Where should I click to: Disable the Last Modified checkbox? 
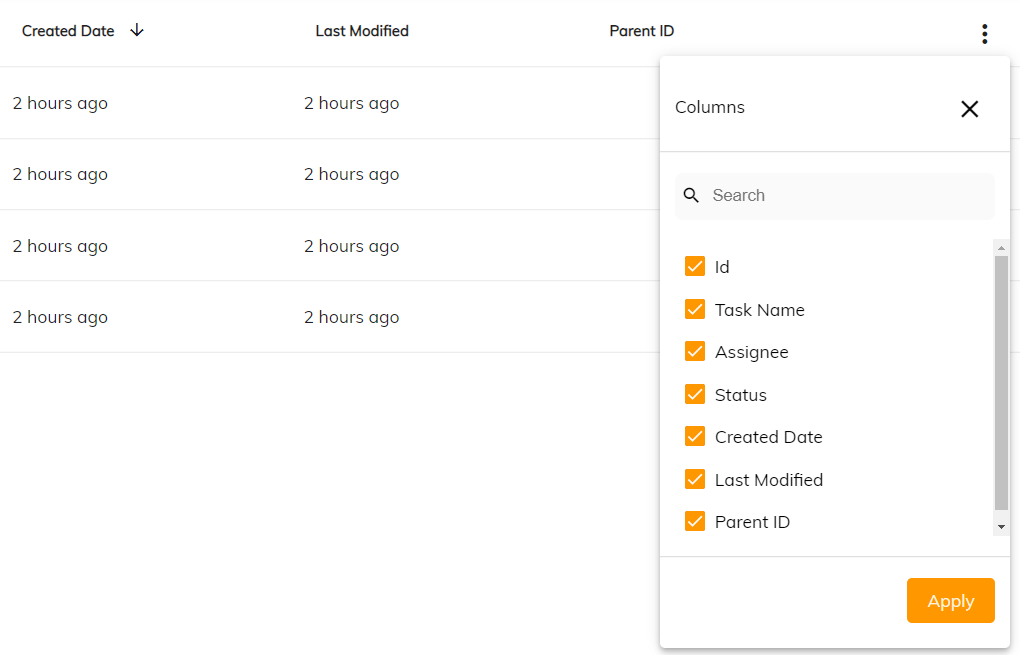click(695, 479)
